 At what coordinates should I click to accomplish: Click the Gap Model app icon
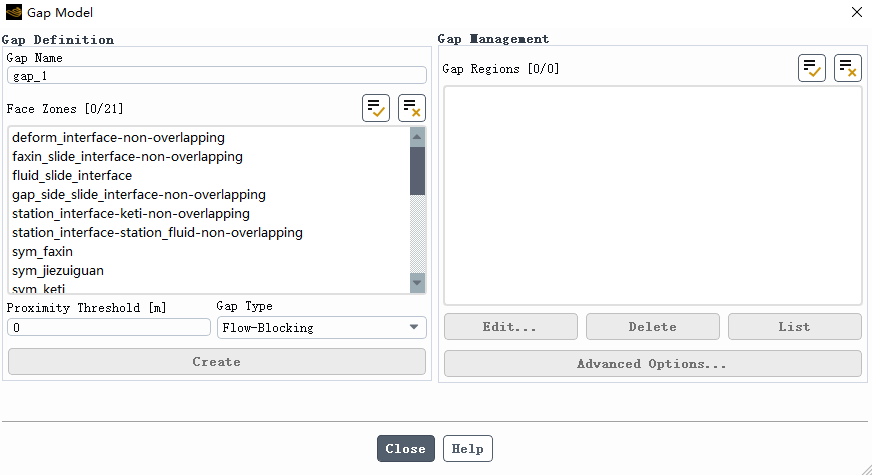point(13,12)
